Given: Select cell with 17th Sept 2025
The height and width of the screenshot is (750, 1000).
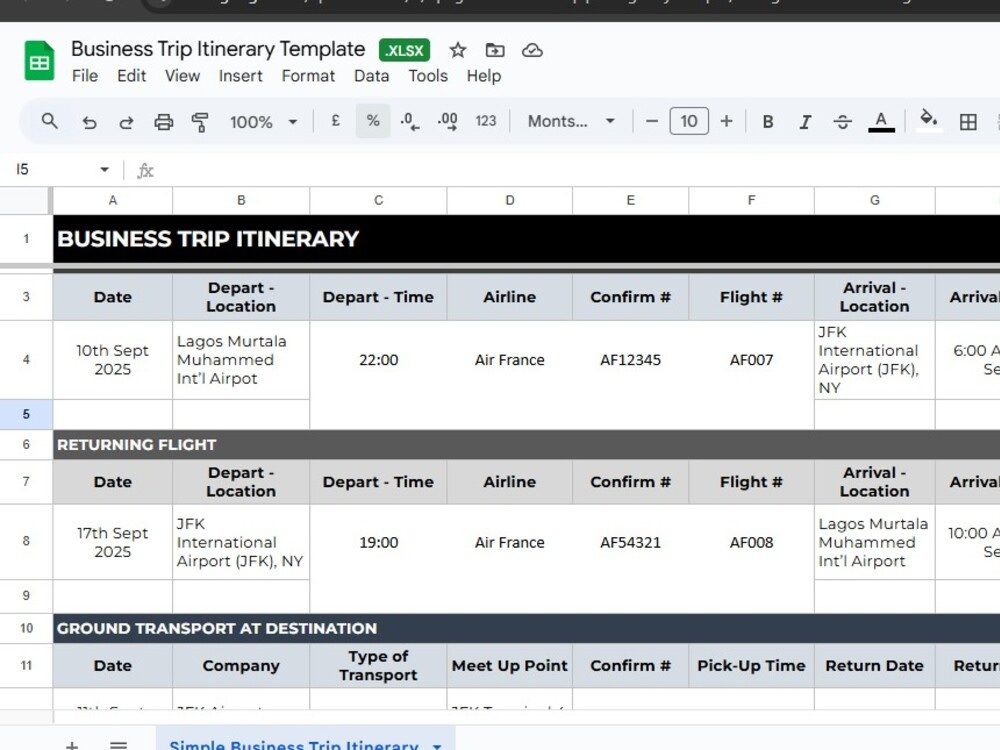Looking at the screenshot, I should (113, 542).
